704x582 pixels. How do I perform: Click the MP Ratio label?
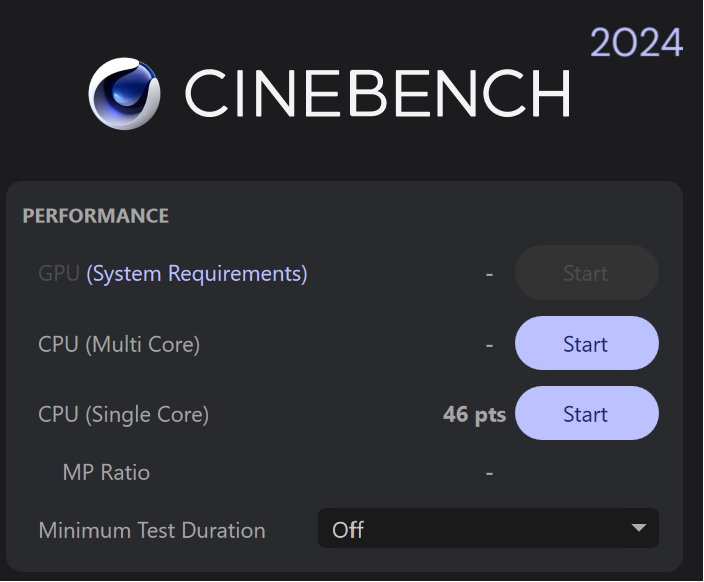(x=106, y=472)
